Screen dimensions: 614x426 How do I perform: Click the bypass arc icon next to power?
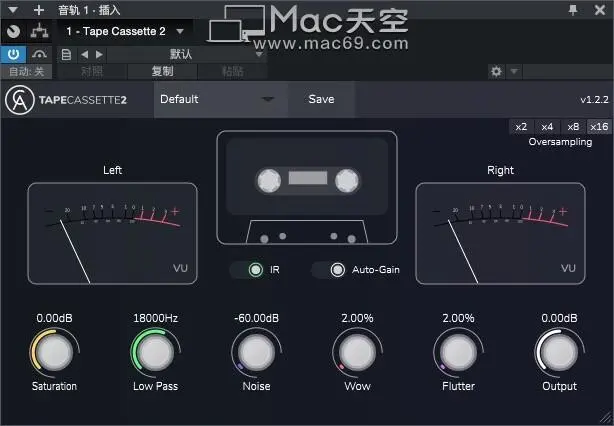40,54
